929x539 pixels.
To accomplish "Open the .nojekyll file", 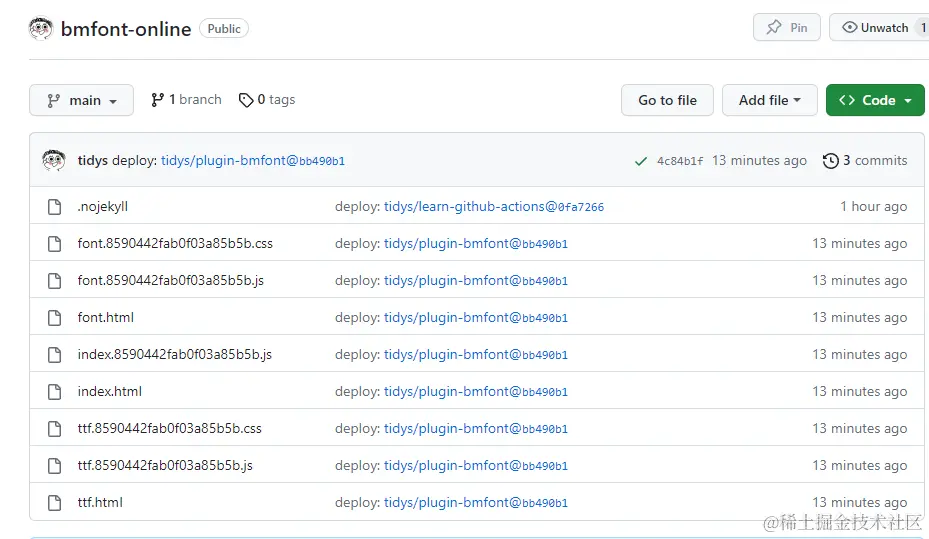I will point(102,207).
